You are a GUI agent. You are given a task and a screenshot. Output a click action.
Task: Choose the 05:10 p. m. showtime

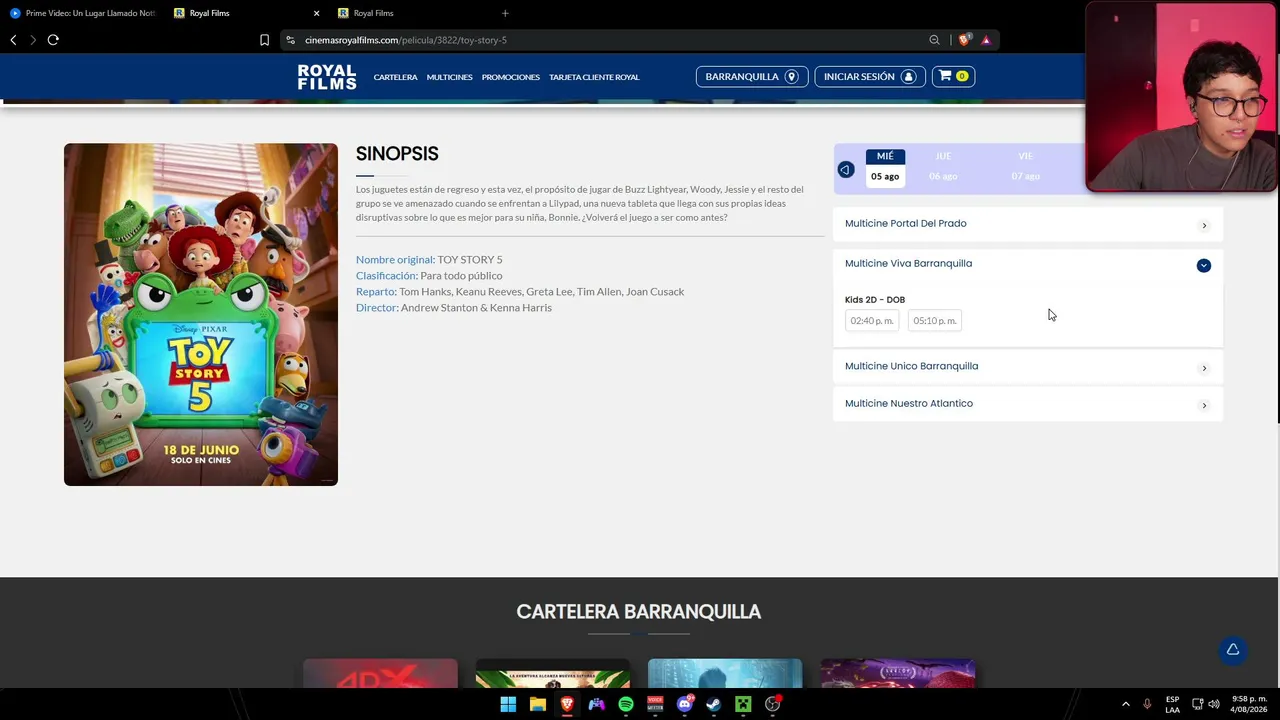(935, 321)
